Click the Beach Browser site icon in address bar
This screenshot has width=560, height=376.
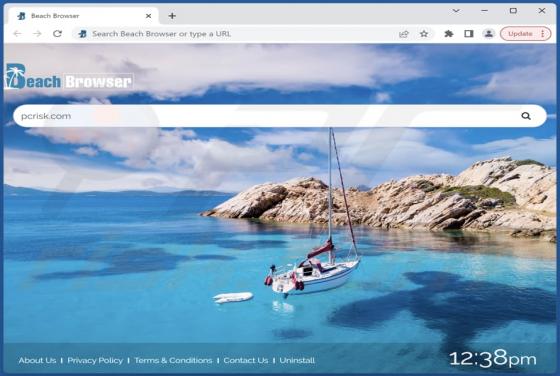[x=82, y=34]
